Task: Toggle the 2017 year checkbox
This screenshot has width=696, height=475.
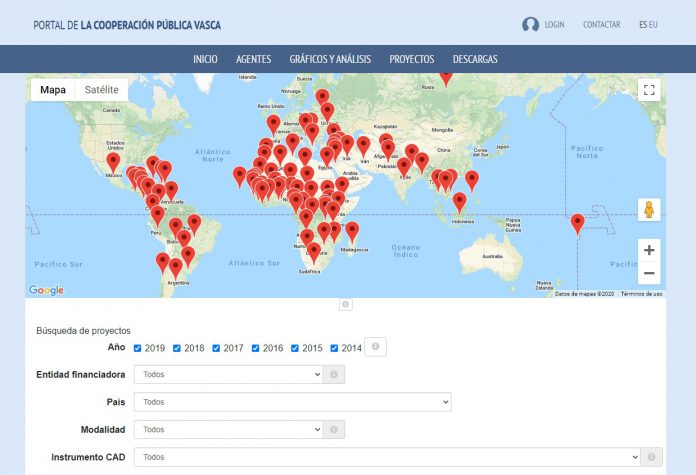Action: pos(216,348)
